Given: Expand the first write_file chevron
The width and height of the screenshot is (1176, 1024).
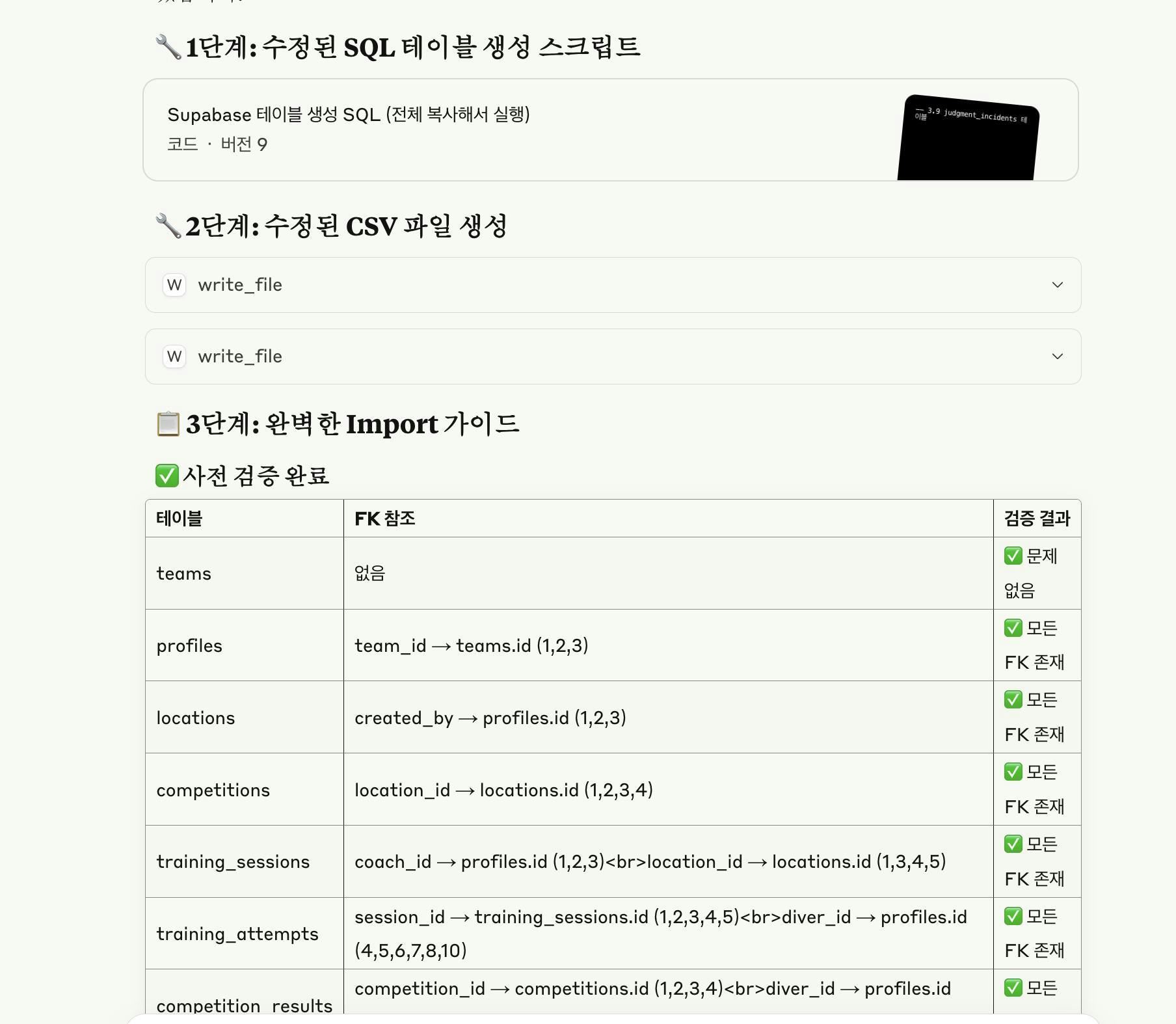Looking at the screenshot, I should (x=1058, y=285).
